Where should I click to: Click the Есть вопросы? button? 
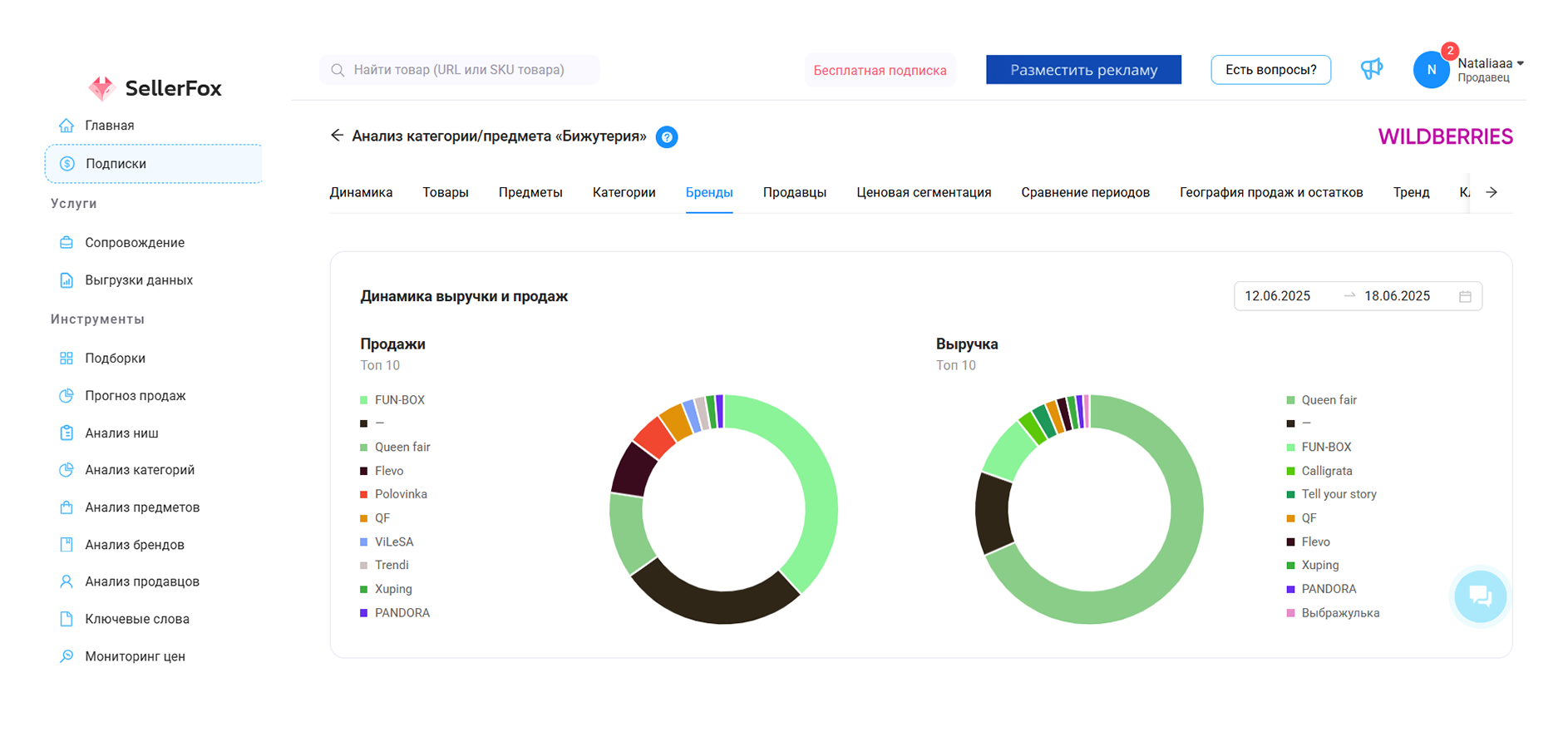point(1271,70)
